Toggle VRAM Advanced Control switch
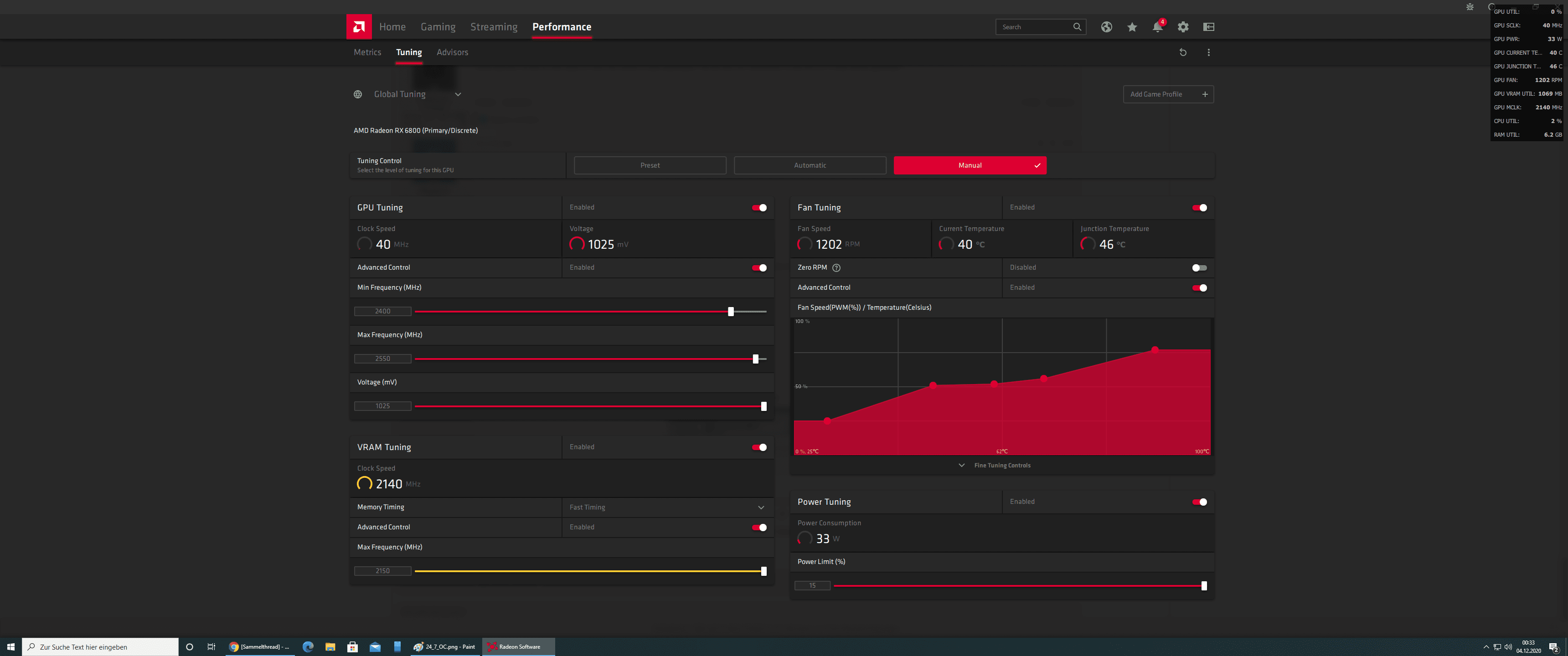 tap(759, 528)
